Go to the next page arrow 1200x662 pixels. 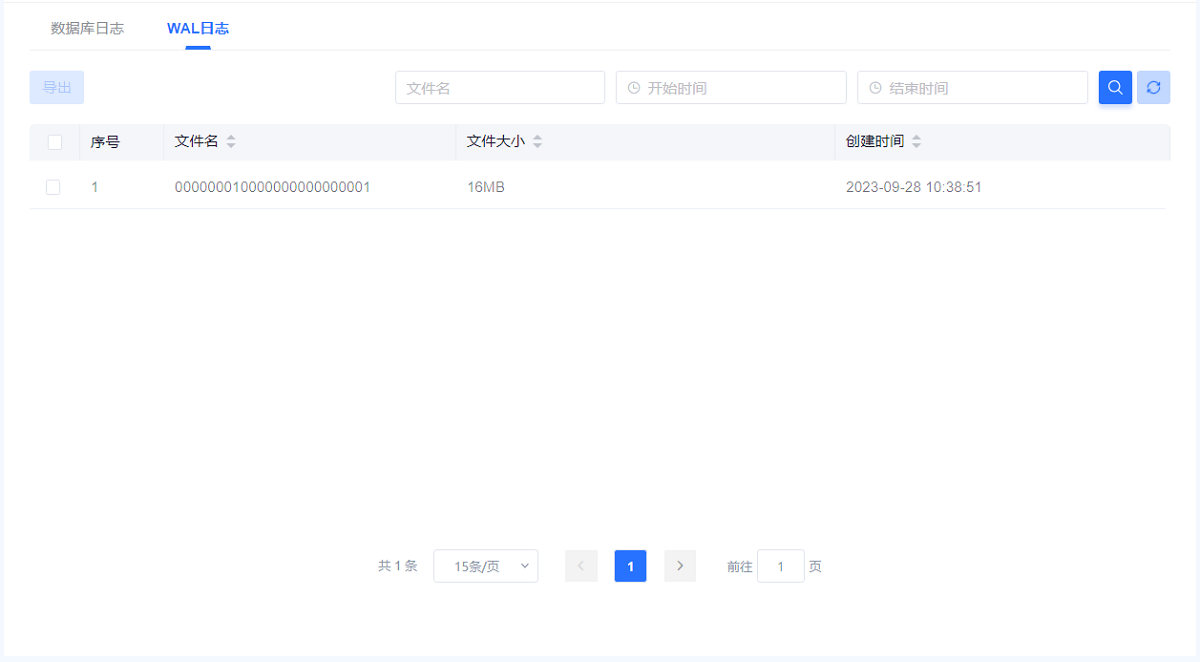[680, 566]
